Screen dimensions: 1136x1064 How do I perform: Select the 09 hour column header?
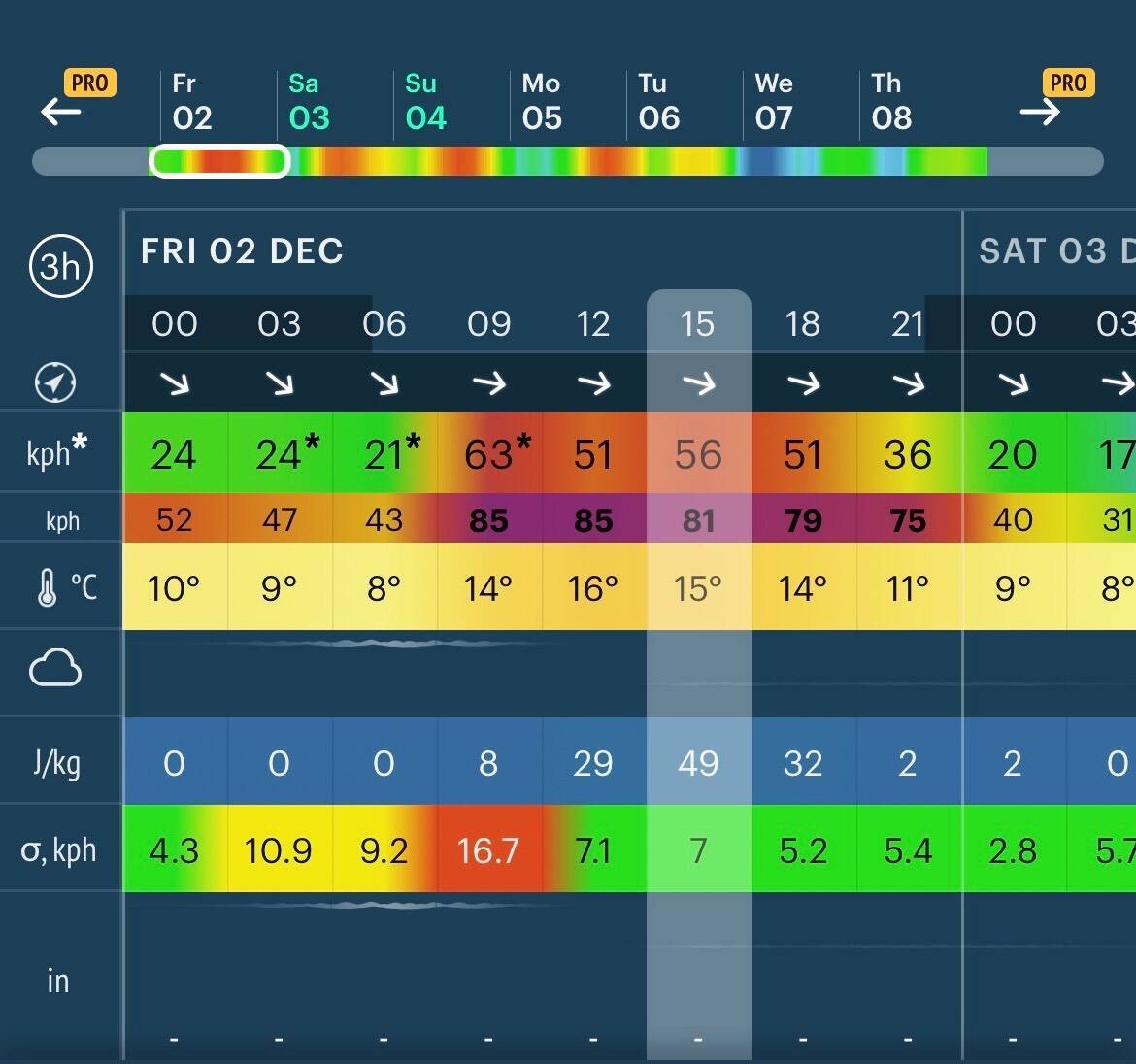coord(488,324)
